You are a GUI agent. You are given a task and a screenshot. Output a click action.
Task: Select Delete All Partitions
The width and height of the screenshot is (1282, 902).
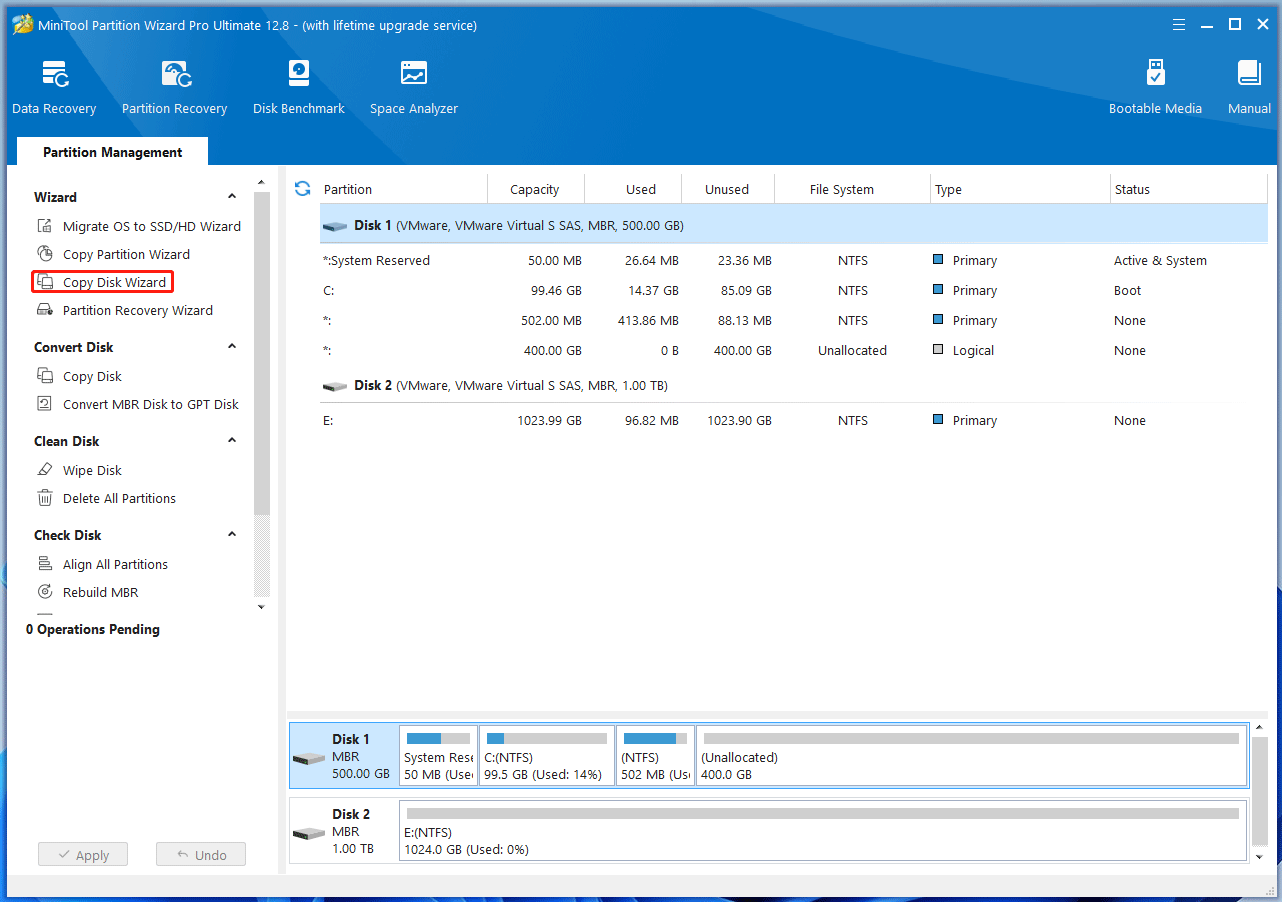[x=106, y=498]
